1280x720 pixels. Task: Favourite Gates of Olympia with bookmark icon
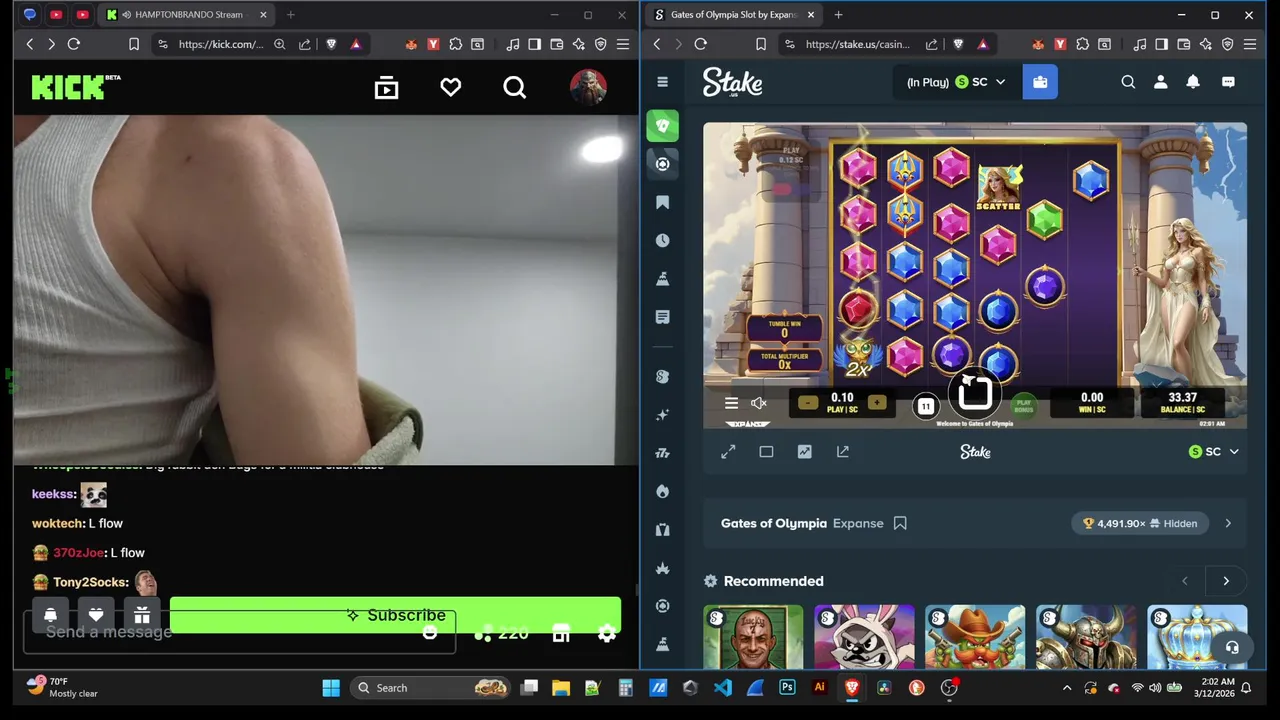900,523
